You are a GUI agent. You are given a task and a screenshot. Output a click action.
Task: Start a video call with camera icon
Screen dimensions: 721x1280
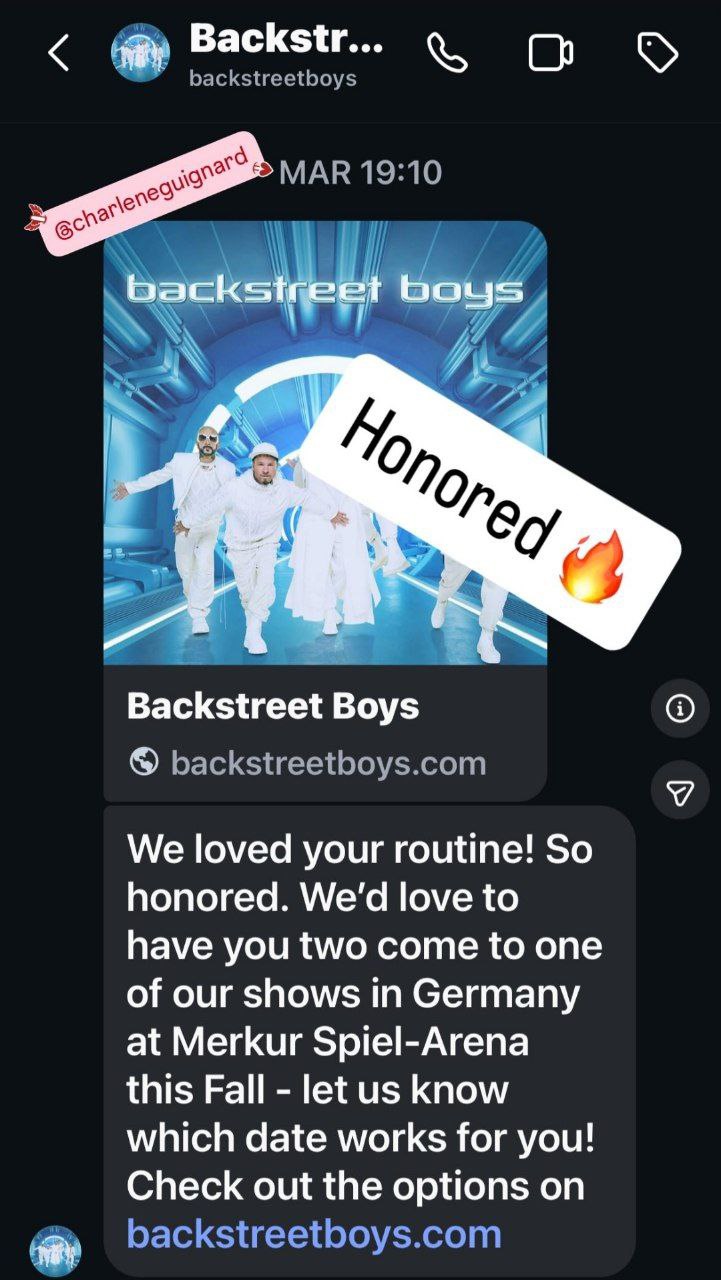551,53
